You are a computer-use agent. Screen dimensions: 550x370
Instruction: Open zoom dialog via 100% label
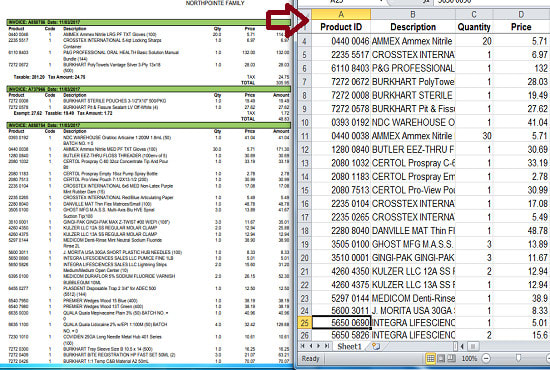click(x=469, y=358)
